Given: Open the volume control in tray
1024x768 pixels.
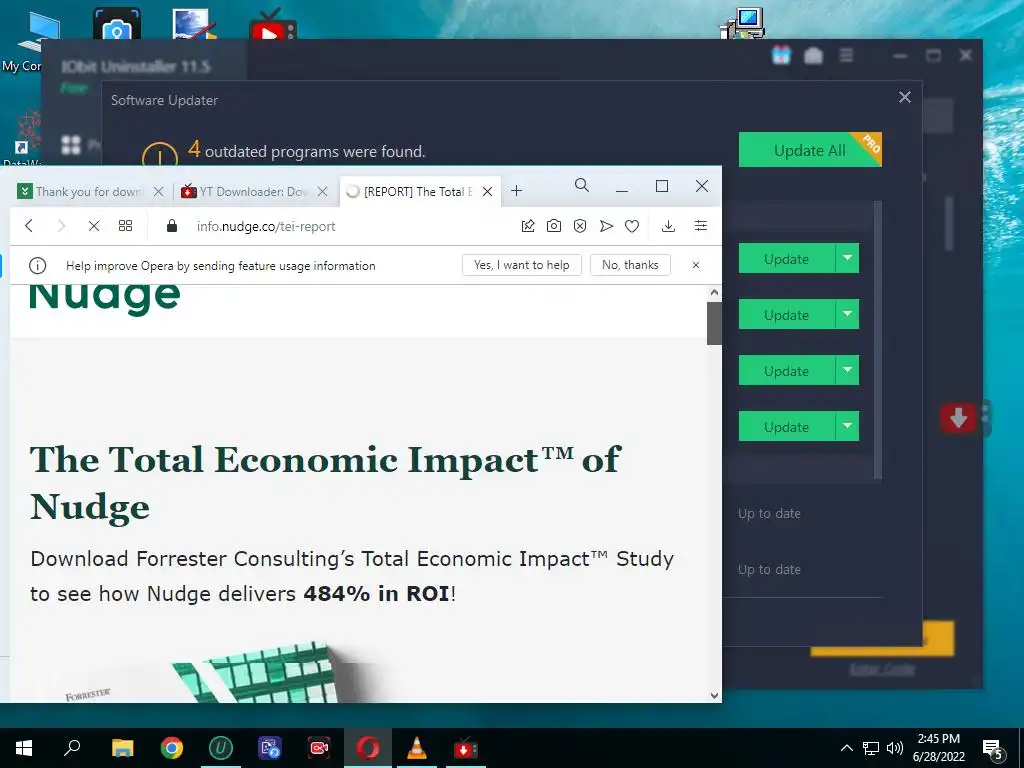Looking at the screenshot, I should click(895, 748).
